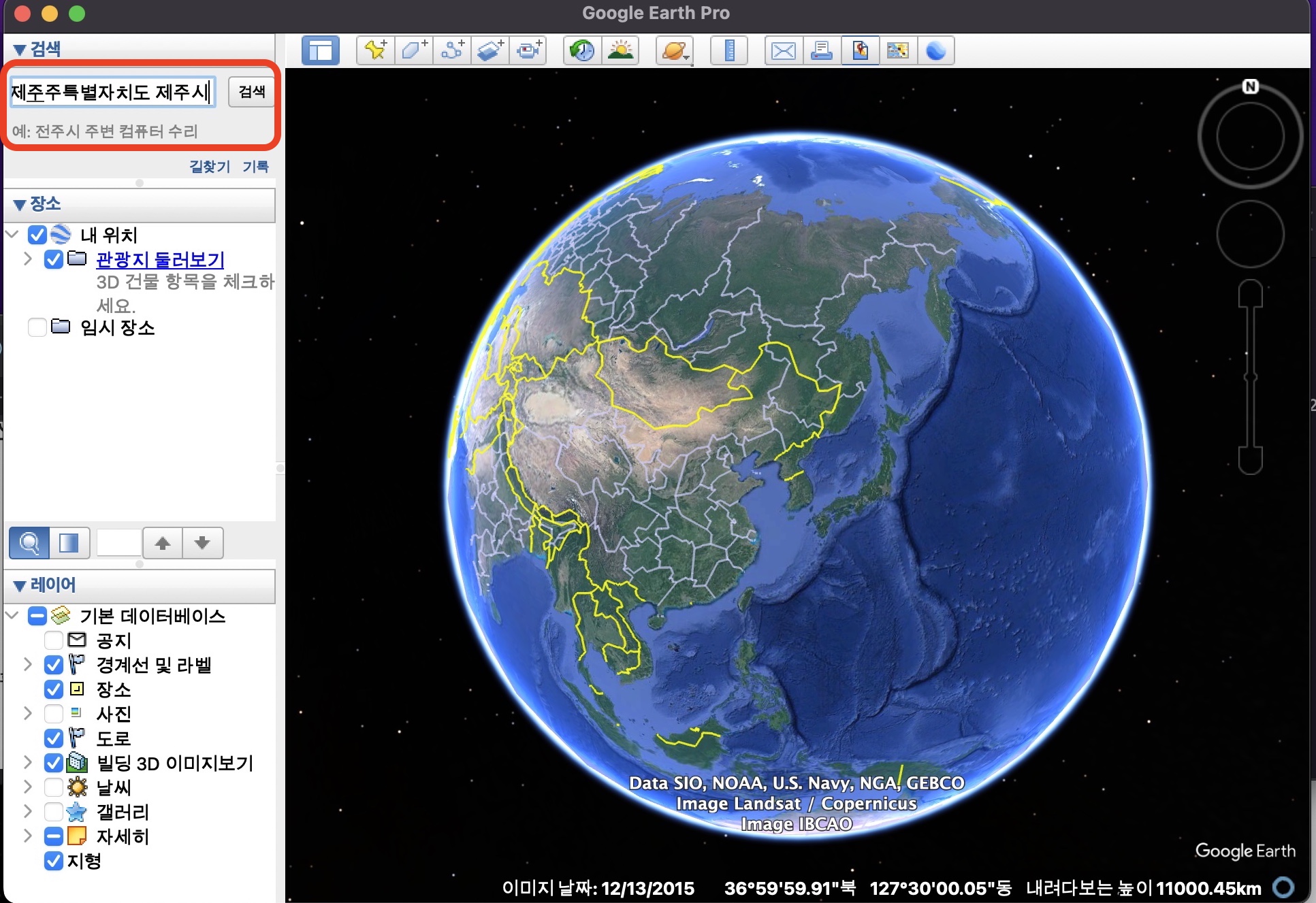Uncheck the 도로 layer checkbox
Screen dimensions: 1316x903
tap(54, 738)
